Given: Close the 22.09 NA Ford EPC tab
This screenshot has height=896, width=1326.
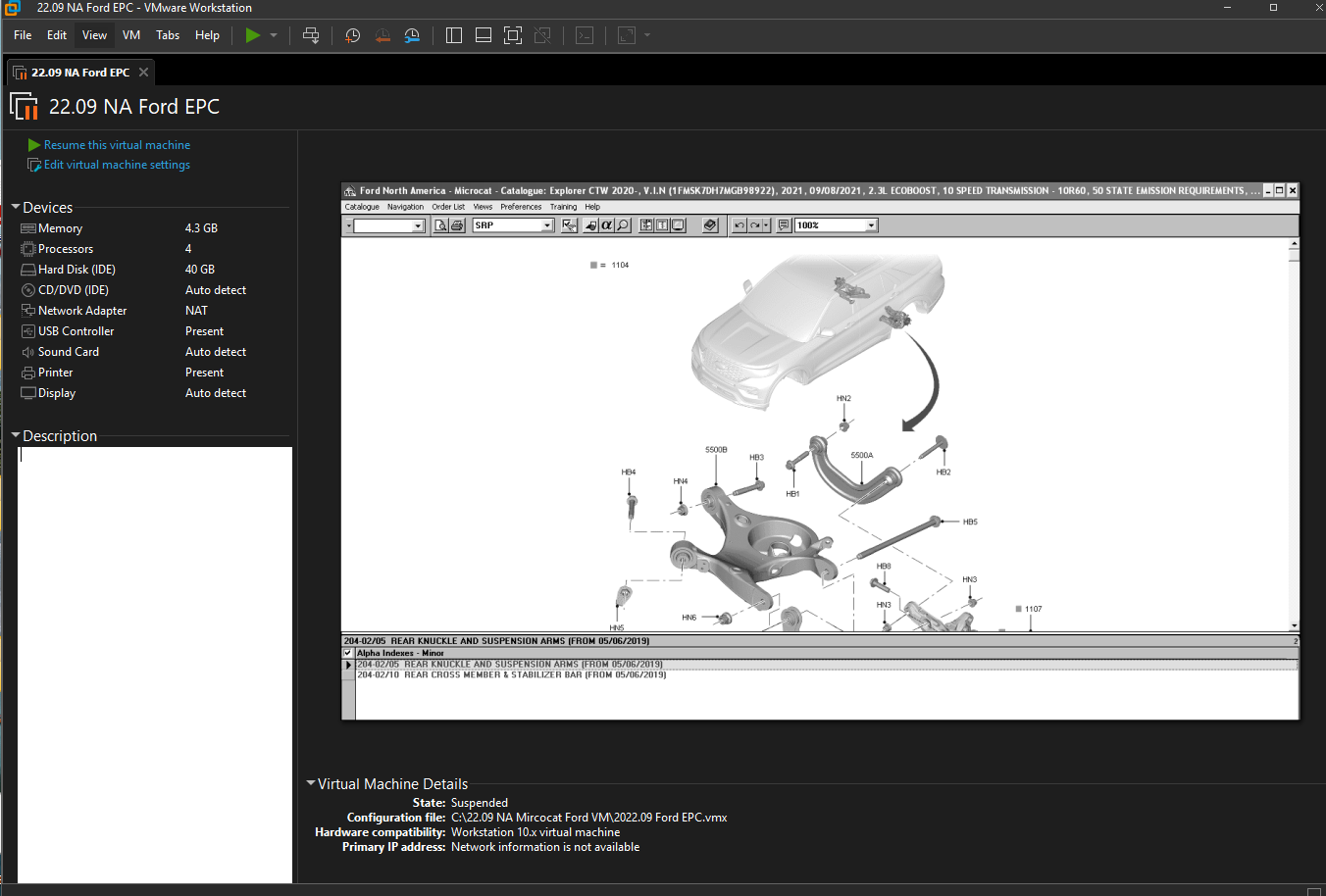Looking at the screenshot, I should (143, 73).
